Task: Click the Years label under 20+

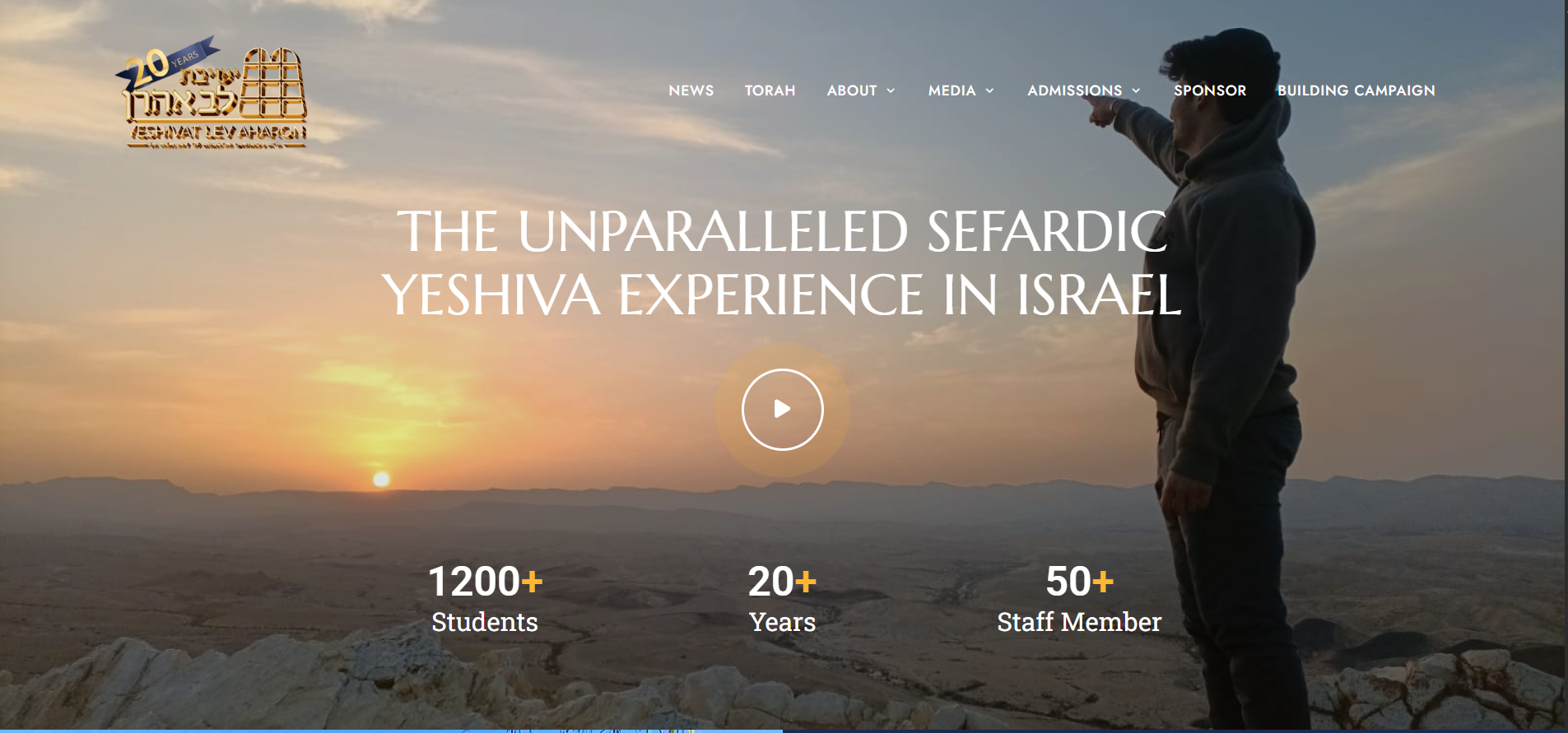Action: tap(782, 622)
